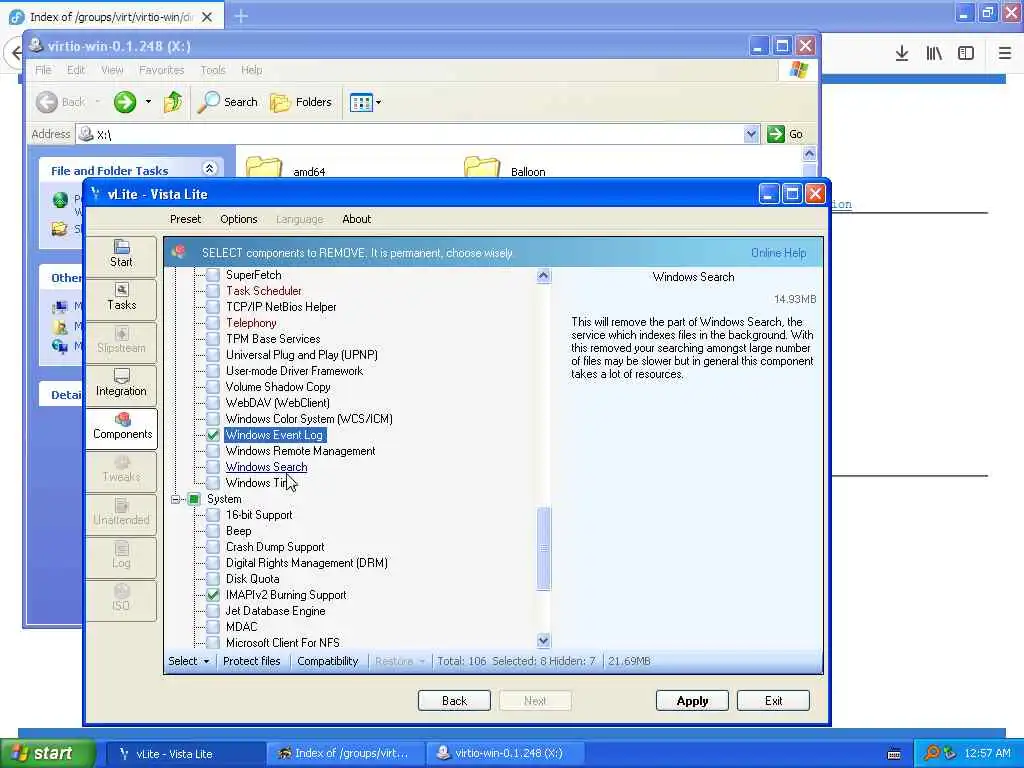Open the Tasks section in vLite sidebar
1024x768 pixels.
pos(121,298)
